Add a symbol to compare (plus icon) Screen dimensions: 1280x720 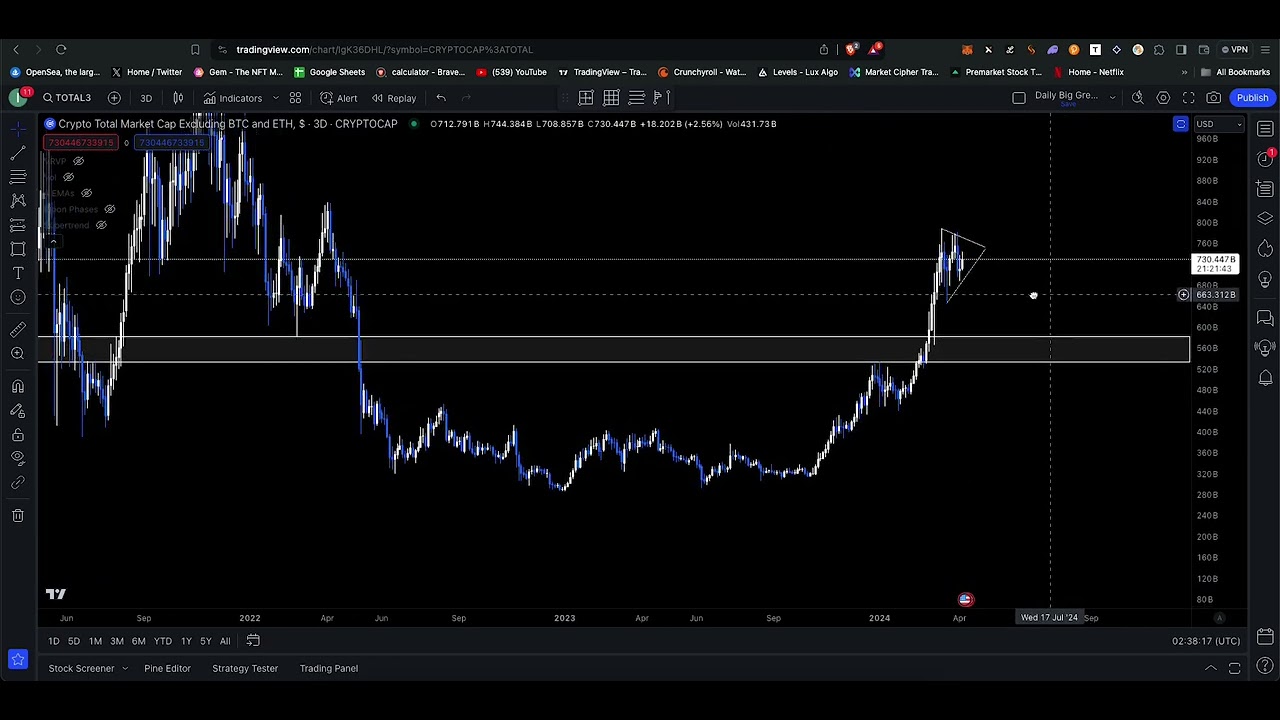click(114, 98)
